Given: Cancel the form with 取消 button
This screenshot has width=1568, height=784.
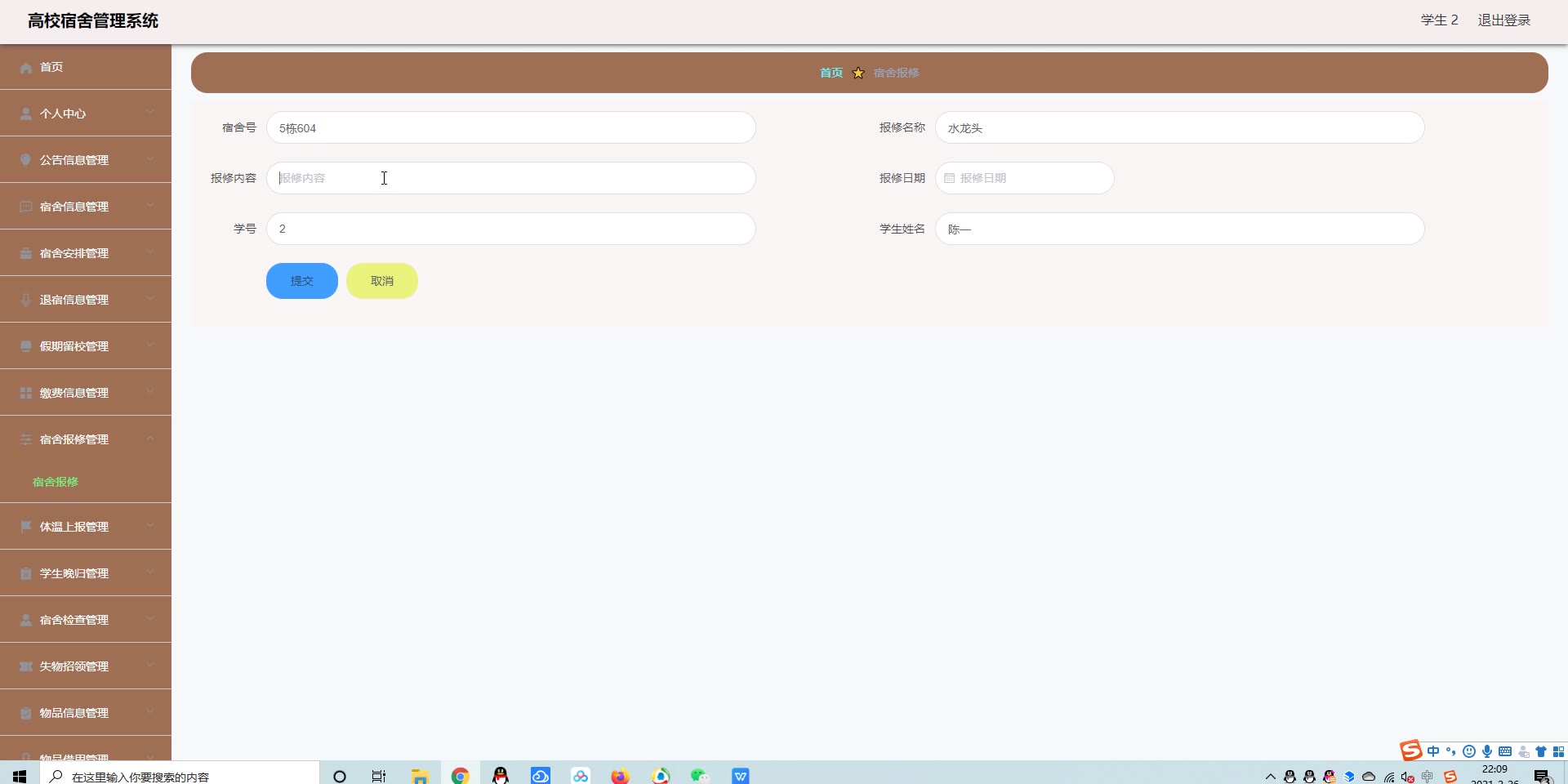Looking at the screenshot, I should (382, 281).
